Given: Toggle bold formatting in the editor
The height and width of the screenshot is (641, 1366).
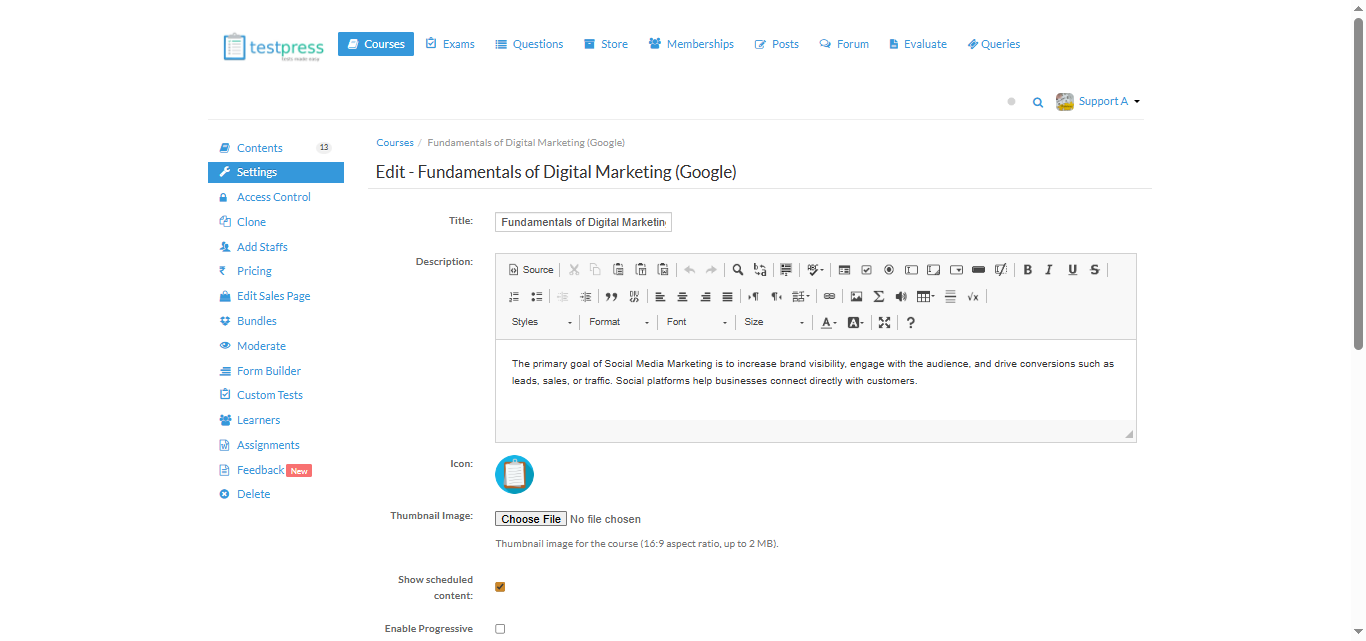Looking at the screenshot, I should (1027, 270).
